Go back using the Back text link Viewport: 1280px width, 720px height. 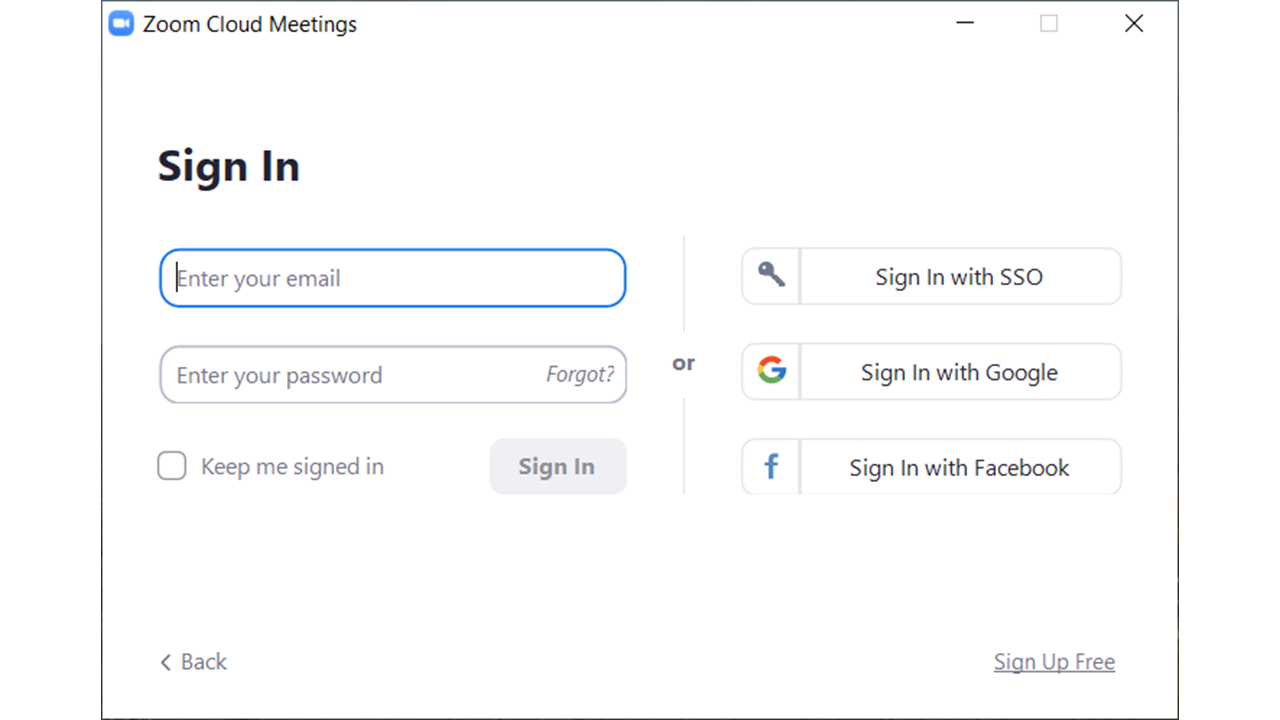click(x=204, y=662)
